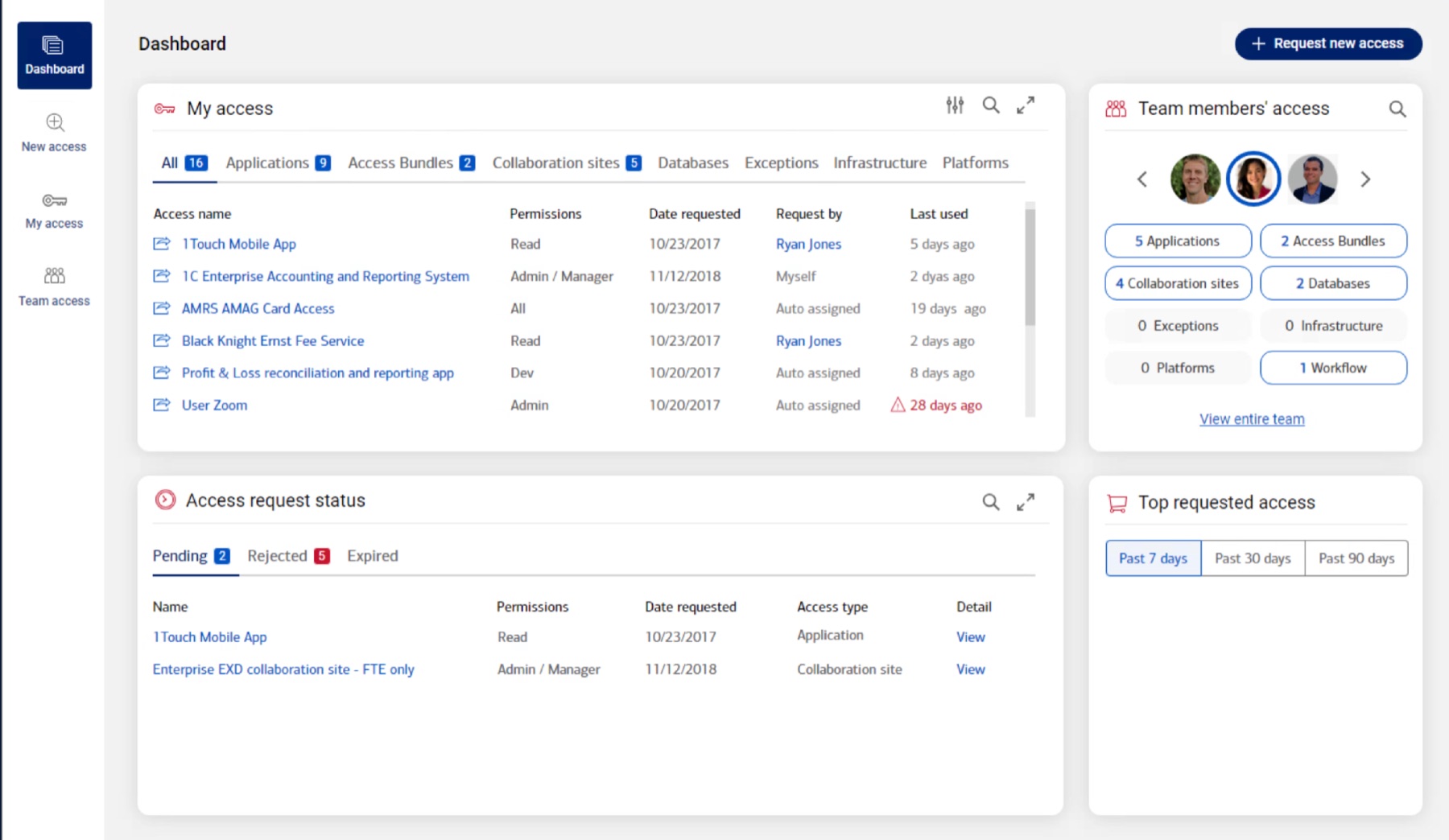Search within the My access panel

click(x=991, y=105)
